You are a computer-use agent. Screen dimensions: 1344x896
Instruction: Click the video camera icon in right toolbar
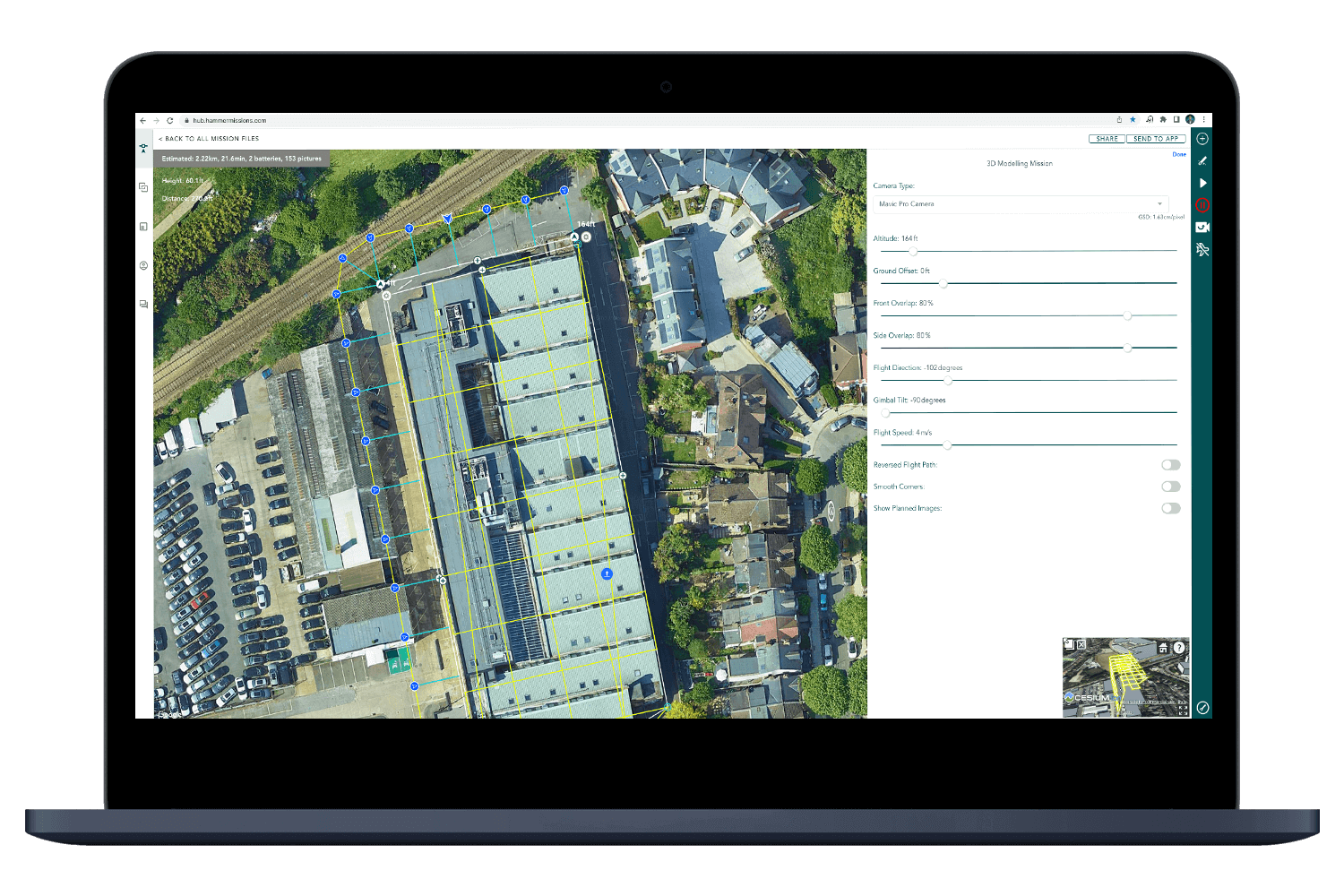point(1202,227)
